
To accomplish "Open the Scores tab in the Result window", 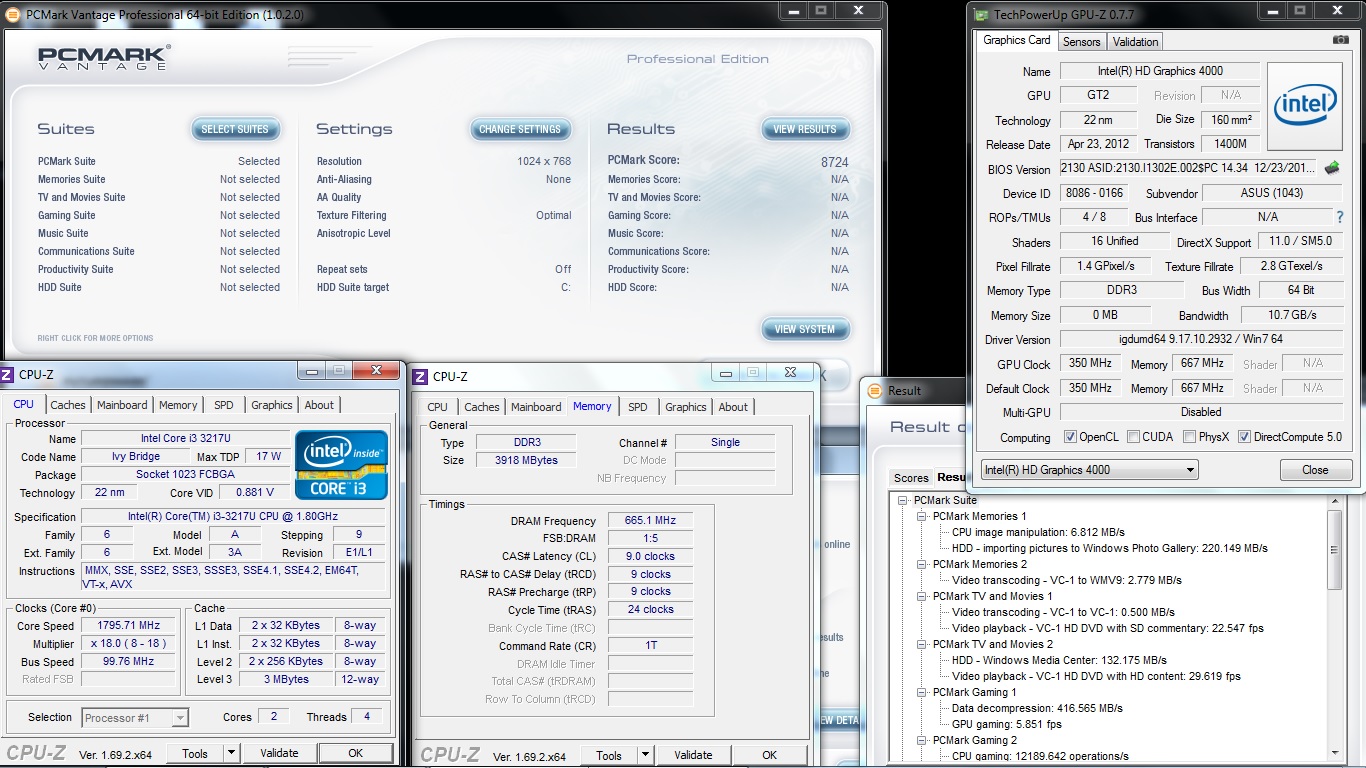I will coord(911,478).
